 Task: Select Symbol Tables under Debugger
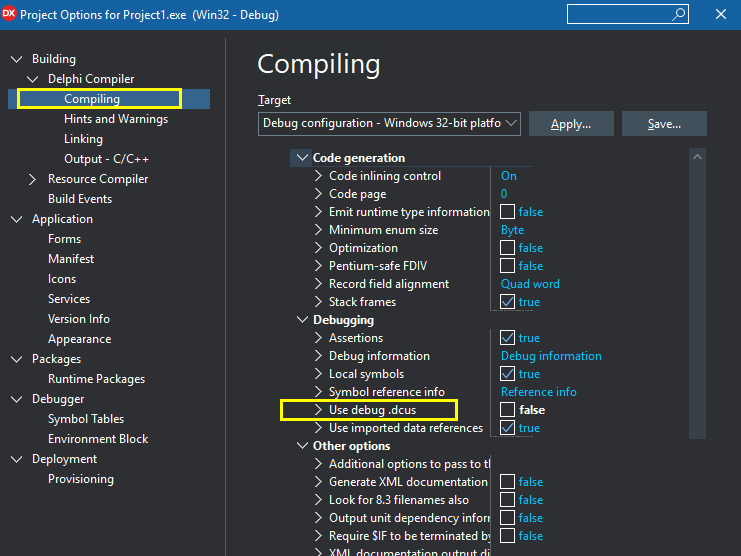(x=86, y=419)
